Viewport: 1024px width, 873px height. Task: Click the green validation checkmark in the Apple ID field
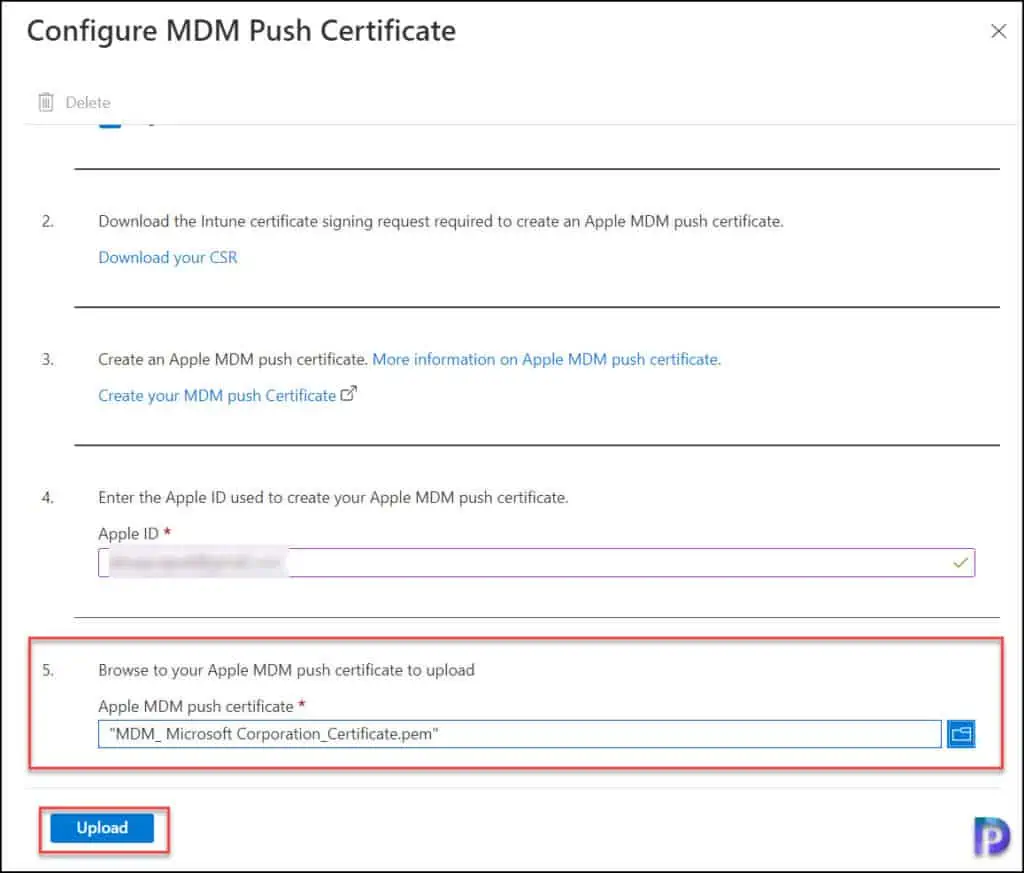[x=959, y=563]
